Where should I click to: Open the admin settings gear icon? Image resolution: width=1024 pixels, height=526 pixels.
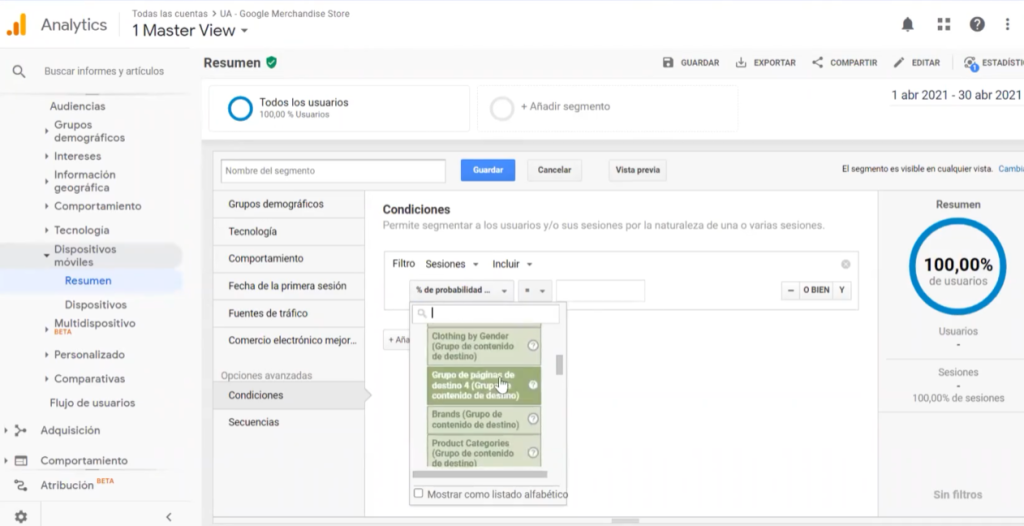(21, 516)
